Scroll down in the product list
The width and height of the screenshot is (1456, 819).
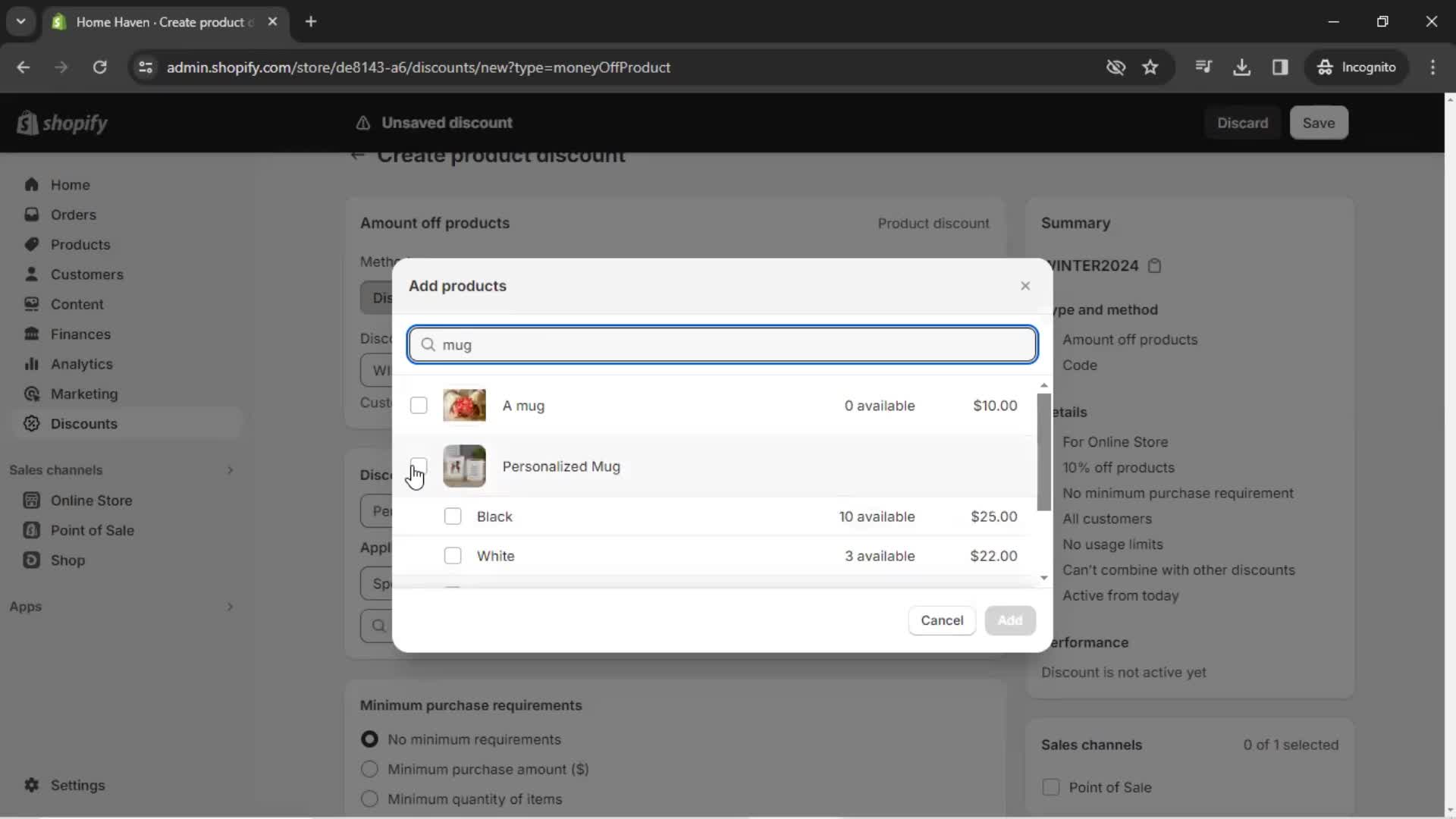[1043, 579]
